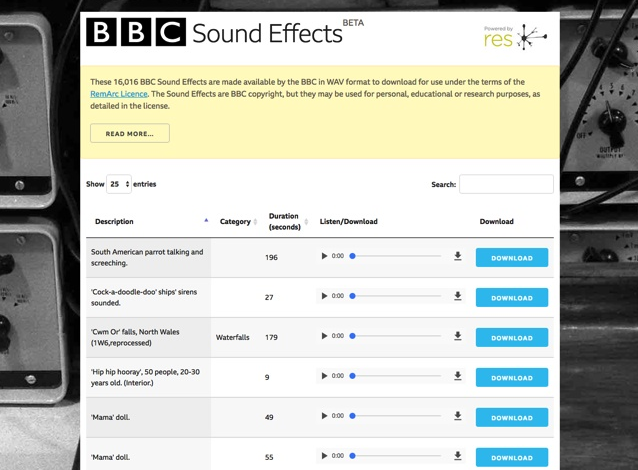The width and height of the screenshot is (638, 470).
Task: Download the South American parrot WAV
Action: click(x=511, y=258)
